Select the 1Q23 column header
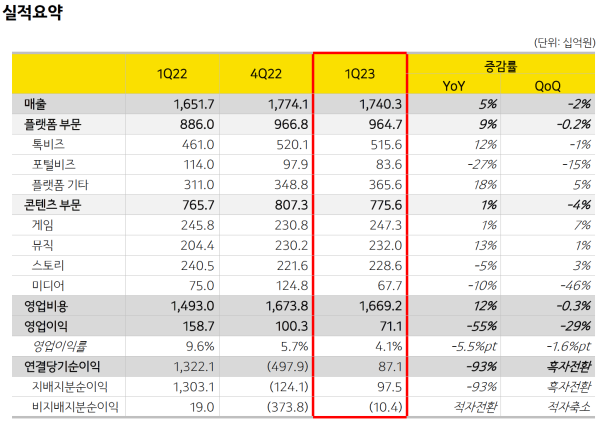Viewport: 600px width, 423px height. click(x=360, y=73)
